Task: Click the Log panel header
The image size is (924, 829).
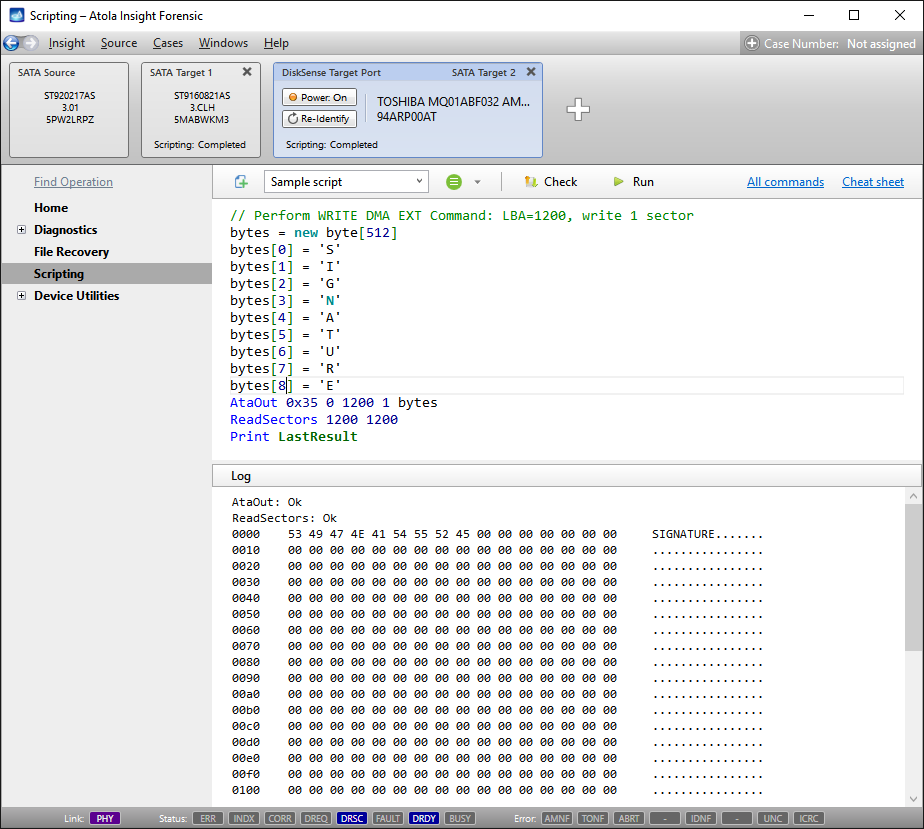Action: 566,475
